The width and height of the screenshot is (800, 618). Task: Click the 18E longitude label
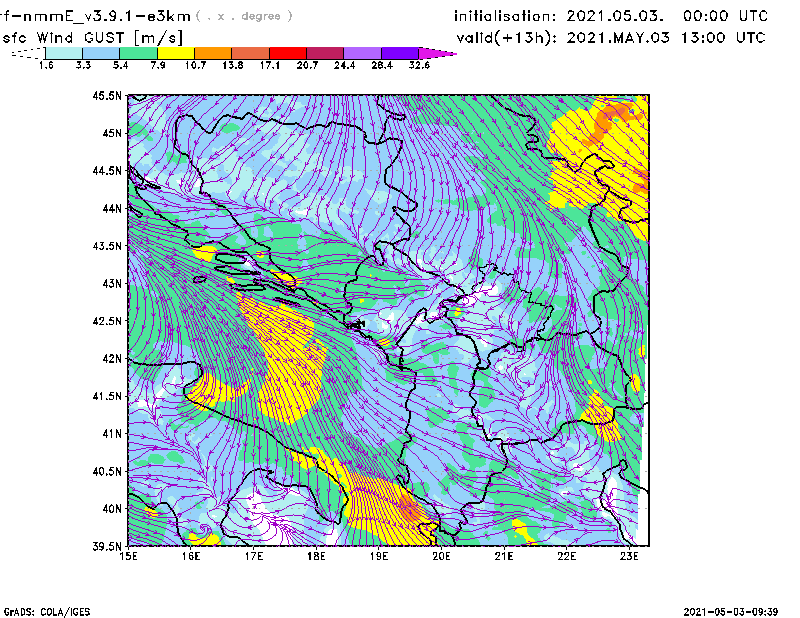tap(316, 556)
